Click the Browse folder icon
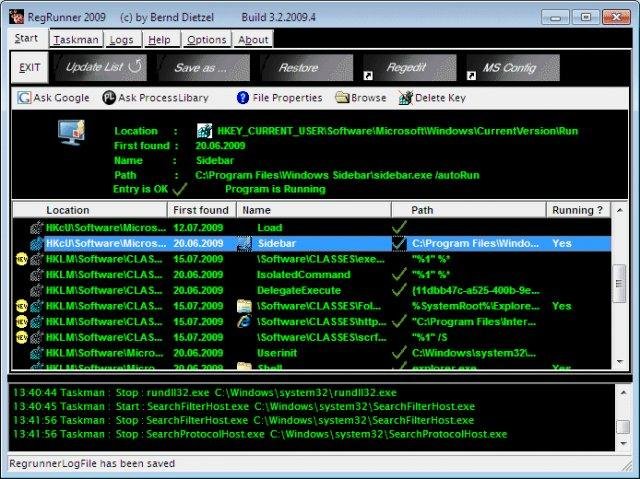Screen dimensions: 640x479 point(342,98)
